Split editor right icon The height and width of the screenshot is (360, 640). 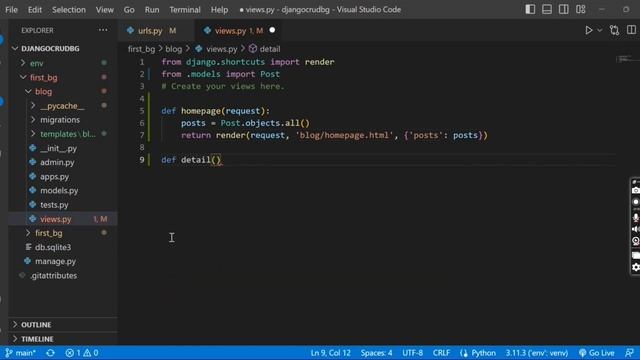pyautogui.click(x=631, y=30)
